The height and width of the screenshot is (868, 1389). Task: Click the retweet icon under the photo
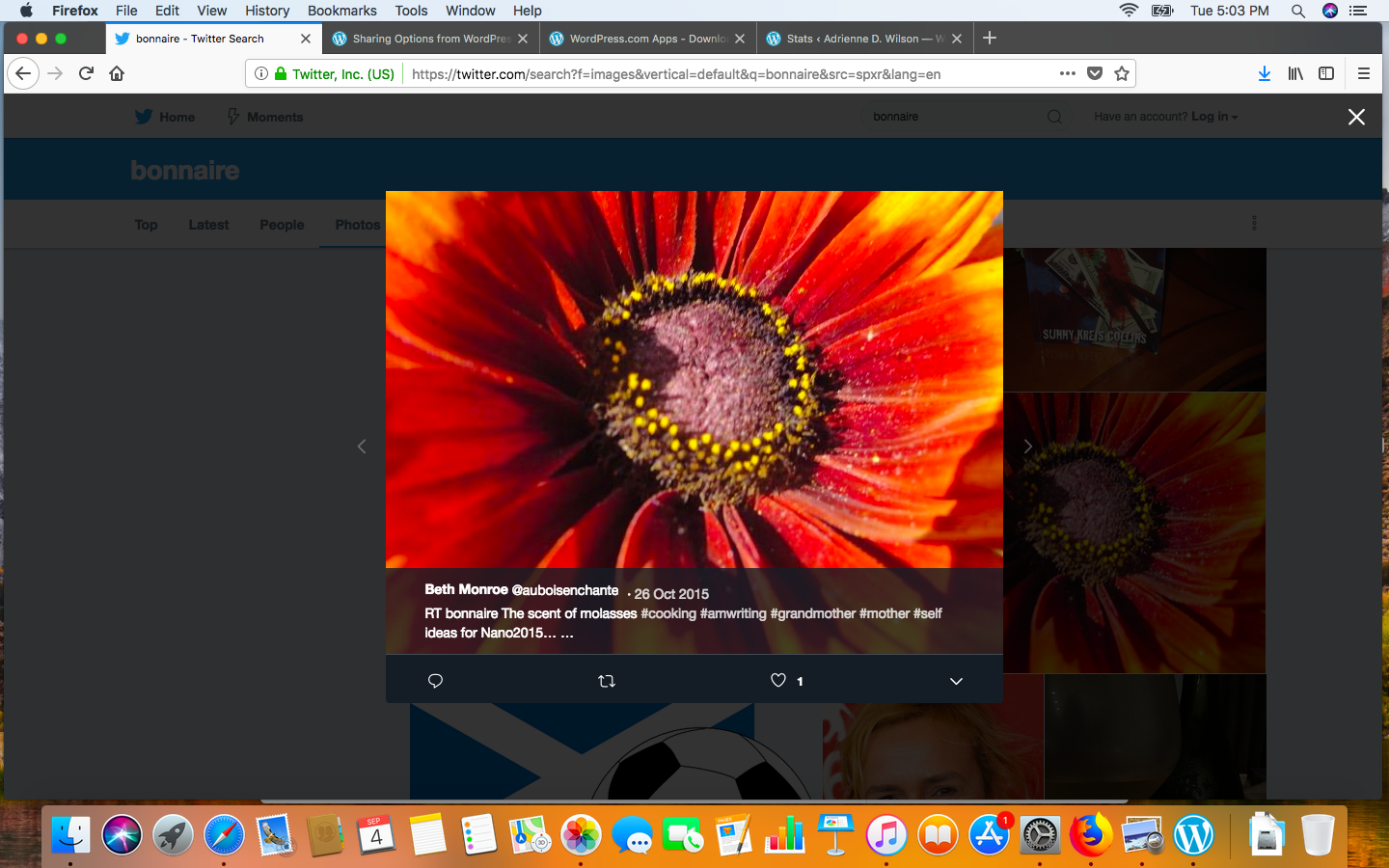pyautogui.click(x=607, y=681)
